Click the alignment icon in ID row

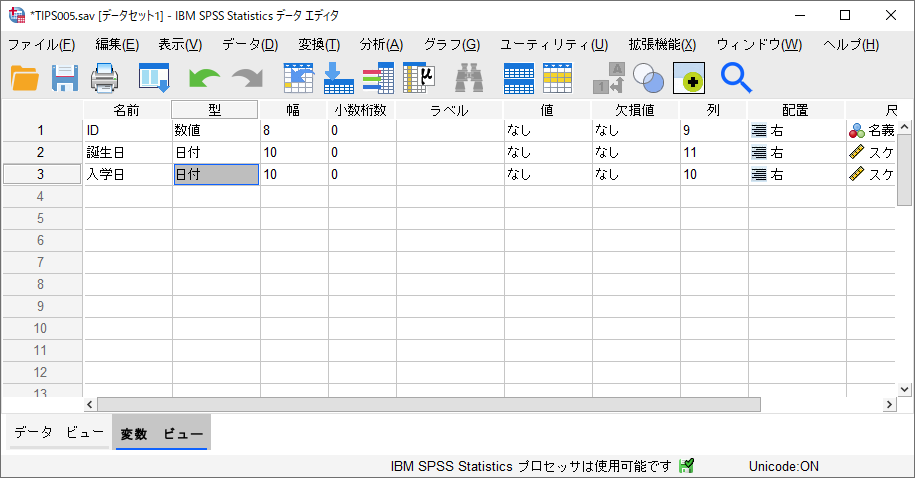759,131
